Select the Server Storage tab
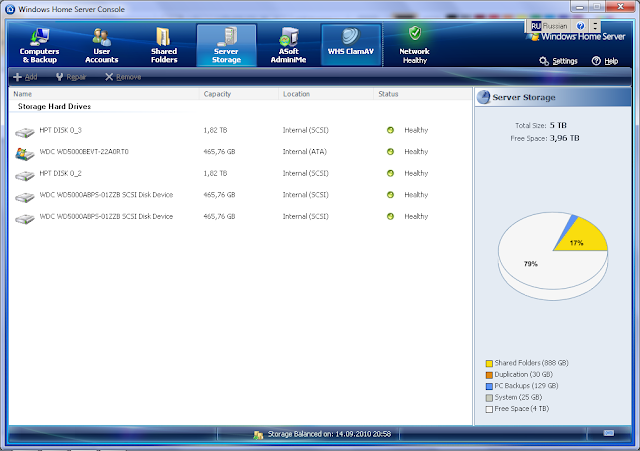This screenshot has width=640, height=451. click(227, 45)
